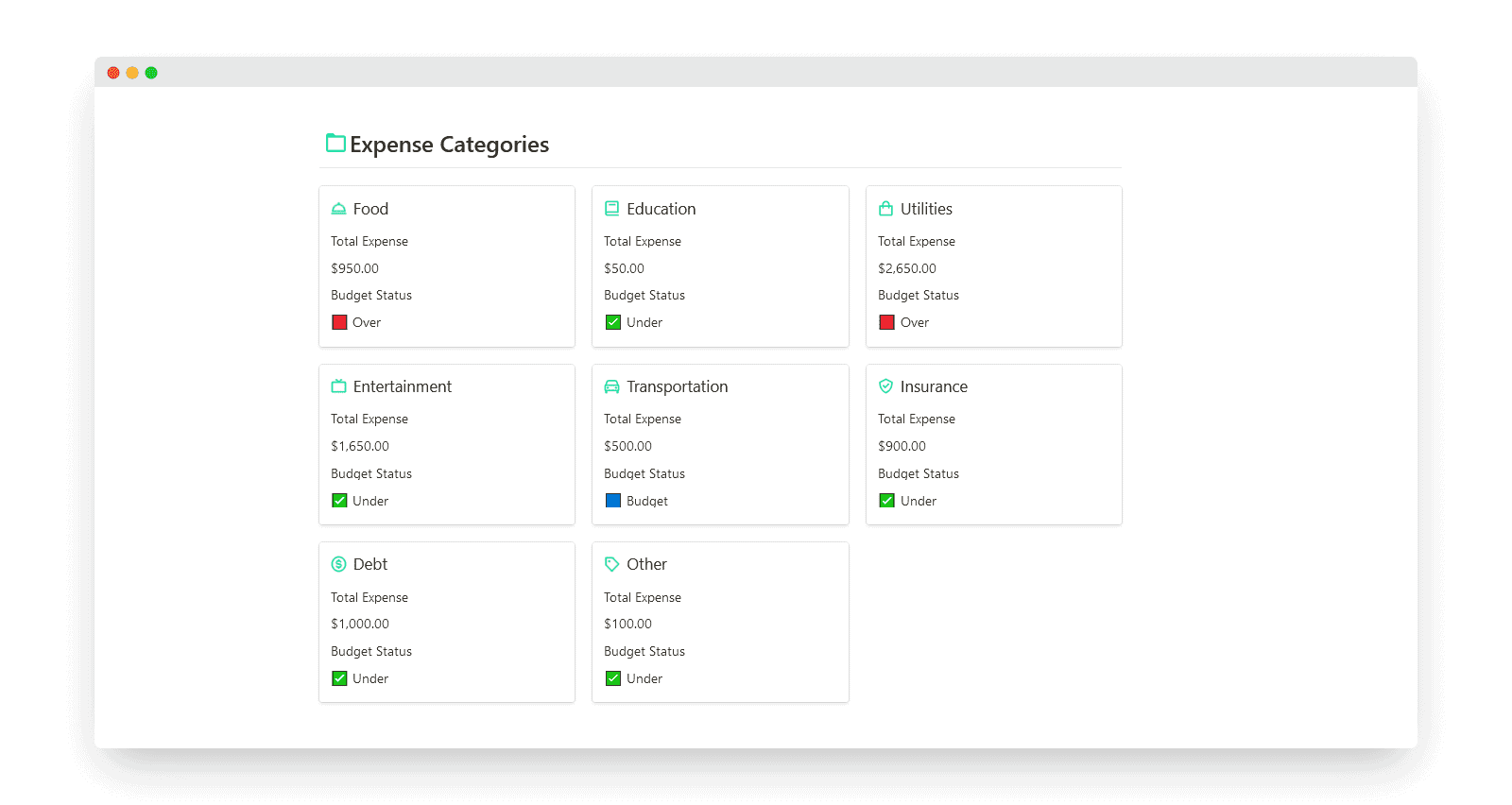
Task: Select the Debt dollar coin icon
Action: click(x=338, y=564)
